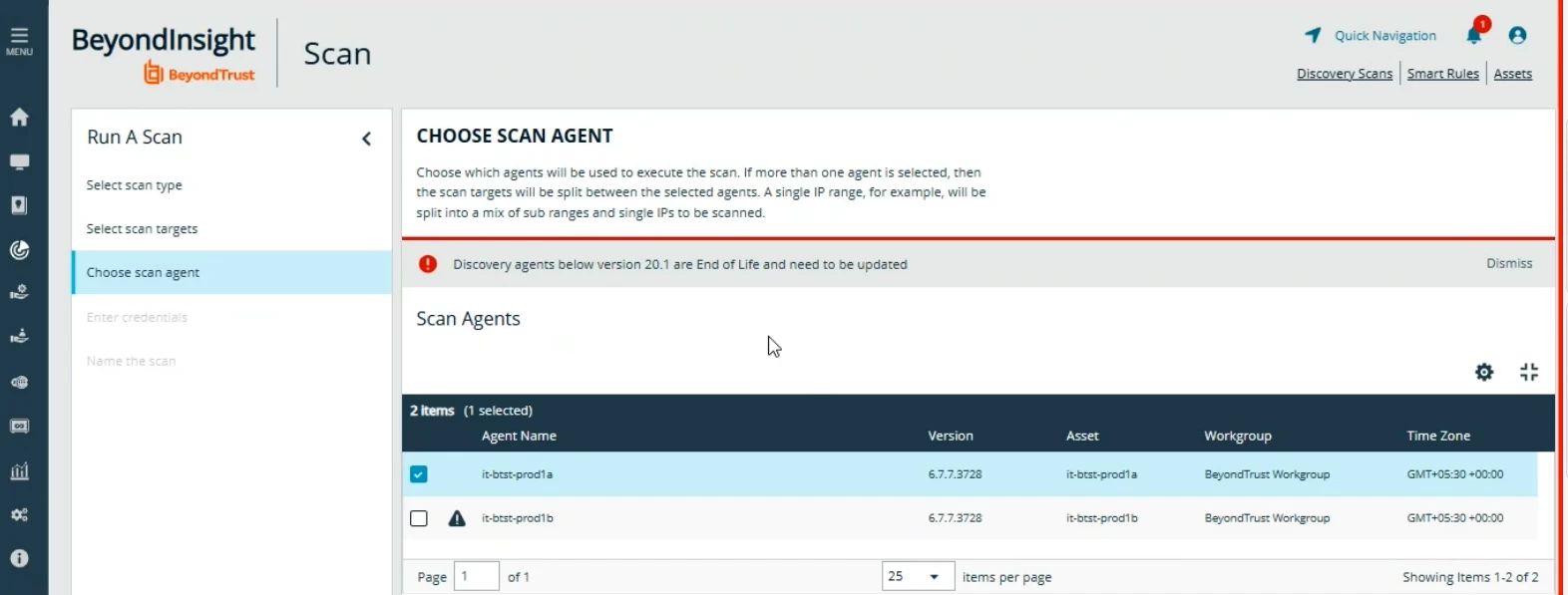The height and width of the screenshot is (595, 1568).
Task: Check the it-btst-prod1b agent checkbox
Action: coord(419,518)
